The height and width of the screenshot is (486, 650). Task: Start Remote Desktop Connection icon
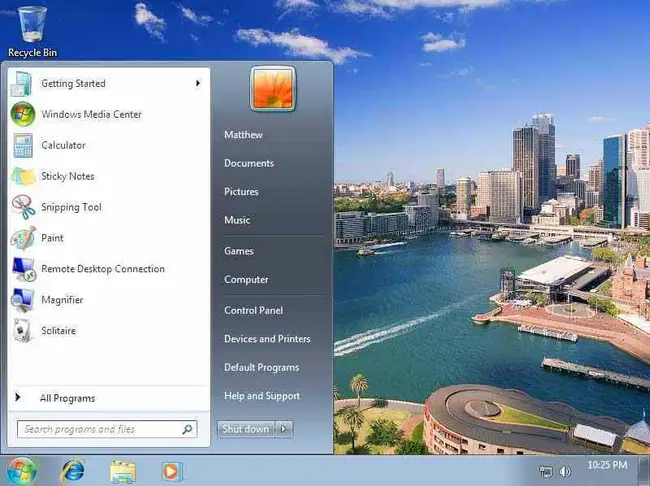[22, 269]
